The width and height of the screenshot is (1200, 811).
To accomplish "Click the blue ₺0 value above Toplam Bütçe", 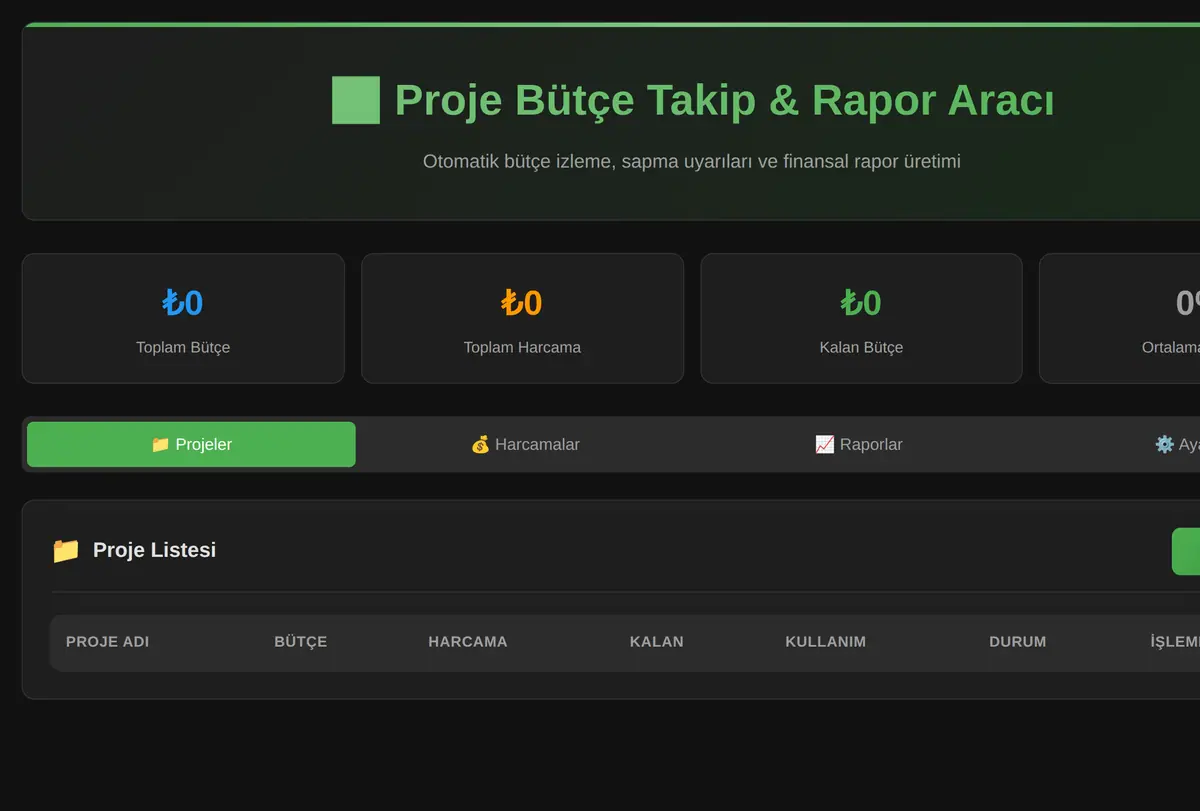I will 183,303.
